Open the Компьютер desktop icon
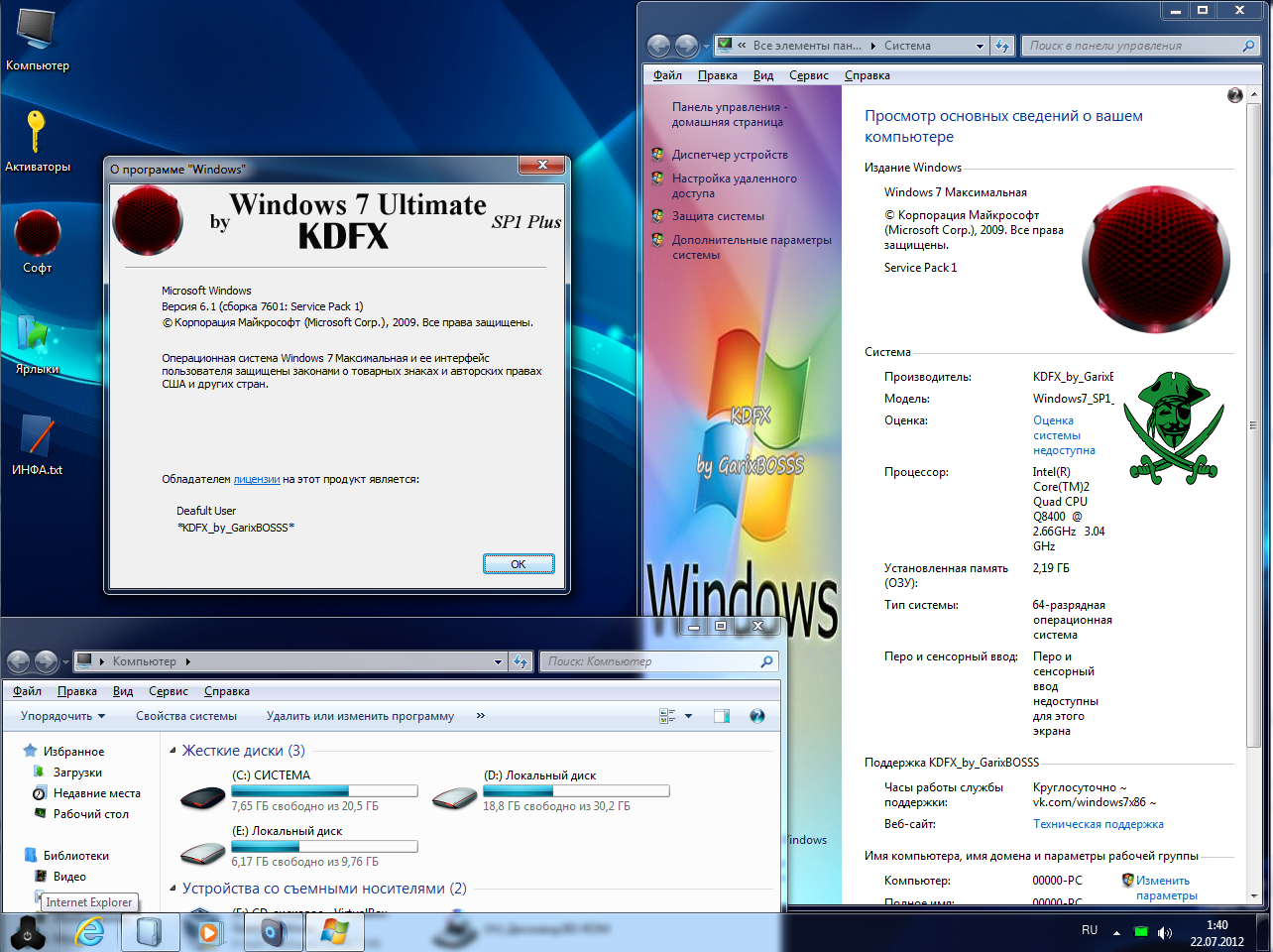This screenshot has width=1273, height=952. (x=37, y=40)
